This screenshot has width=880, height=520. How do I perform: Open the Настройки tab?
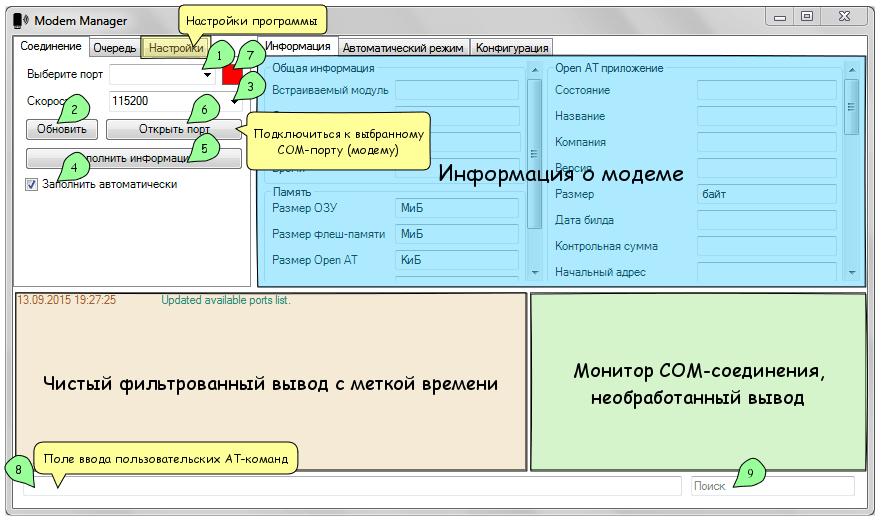tap(176, 48)
